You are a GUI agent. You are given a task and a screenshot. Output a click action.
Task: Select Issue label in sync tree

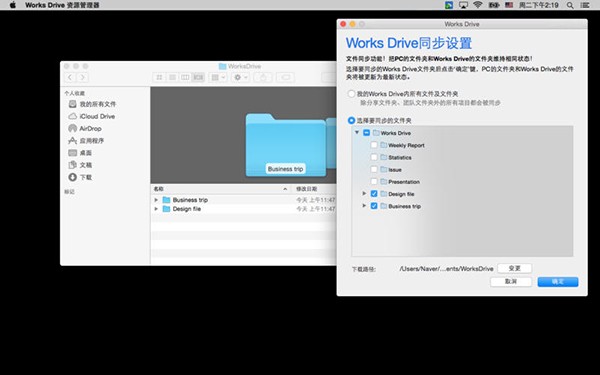coord(395,170)
